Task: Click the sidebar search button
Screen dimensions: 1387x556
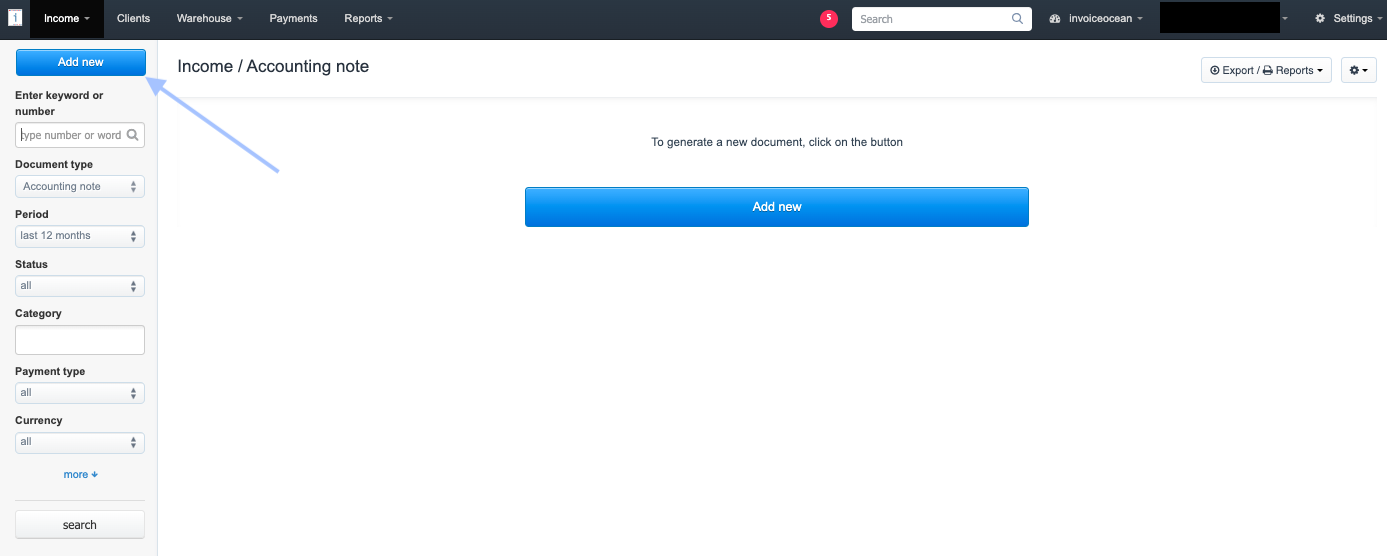Action: click(80, 525)
